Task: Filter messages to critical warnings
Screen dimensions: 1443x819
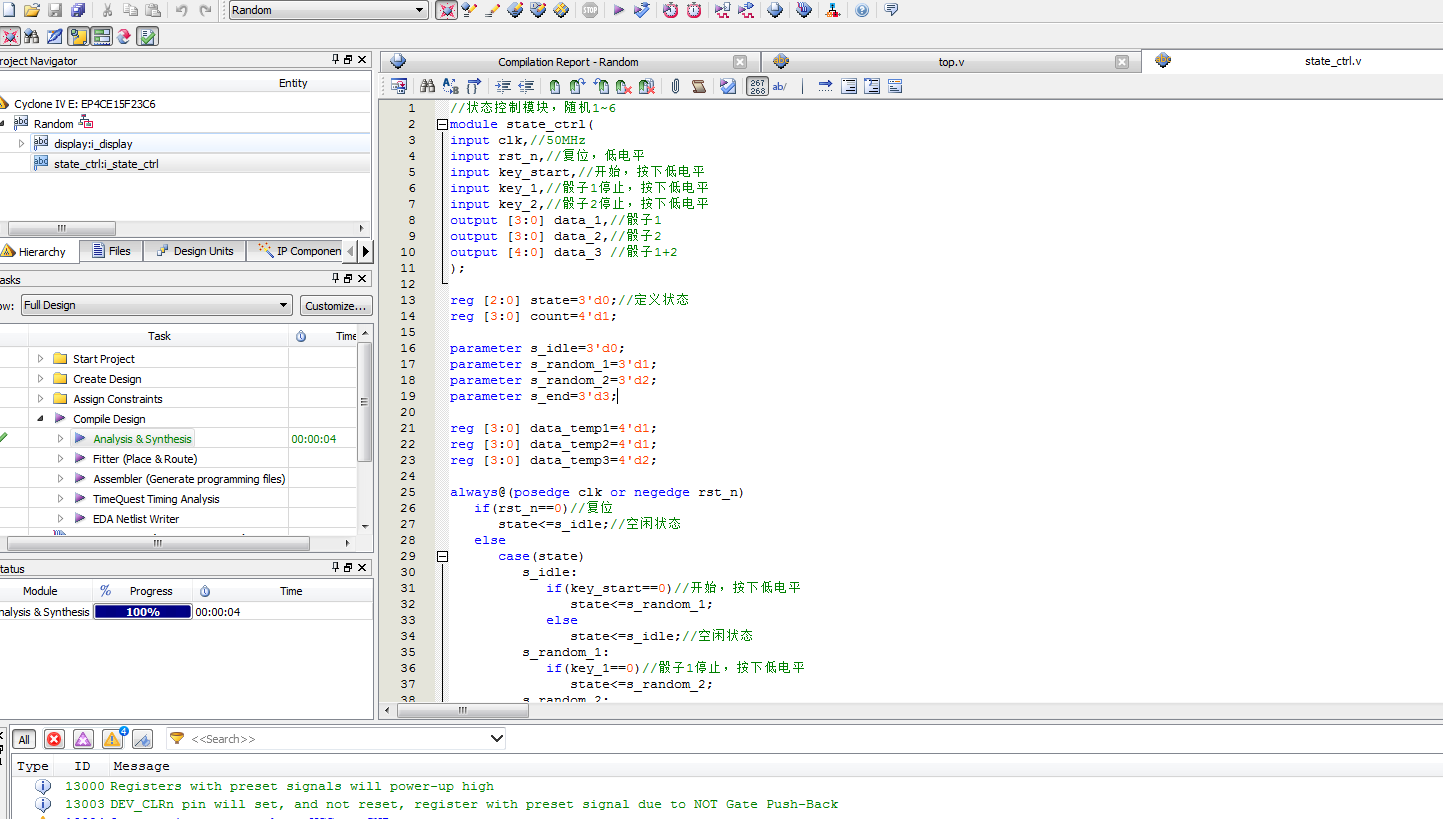Action: tap(83, 739)
